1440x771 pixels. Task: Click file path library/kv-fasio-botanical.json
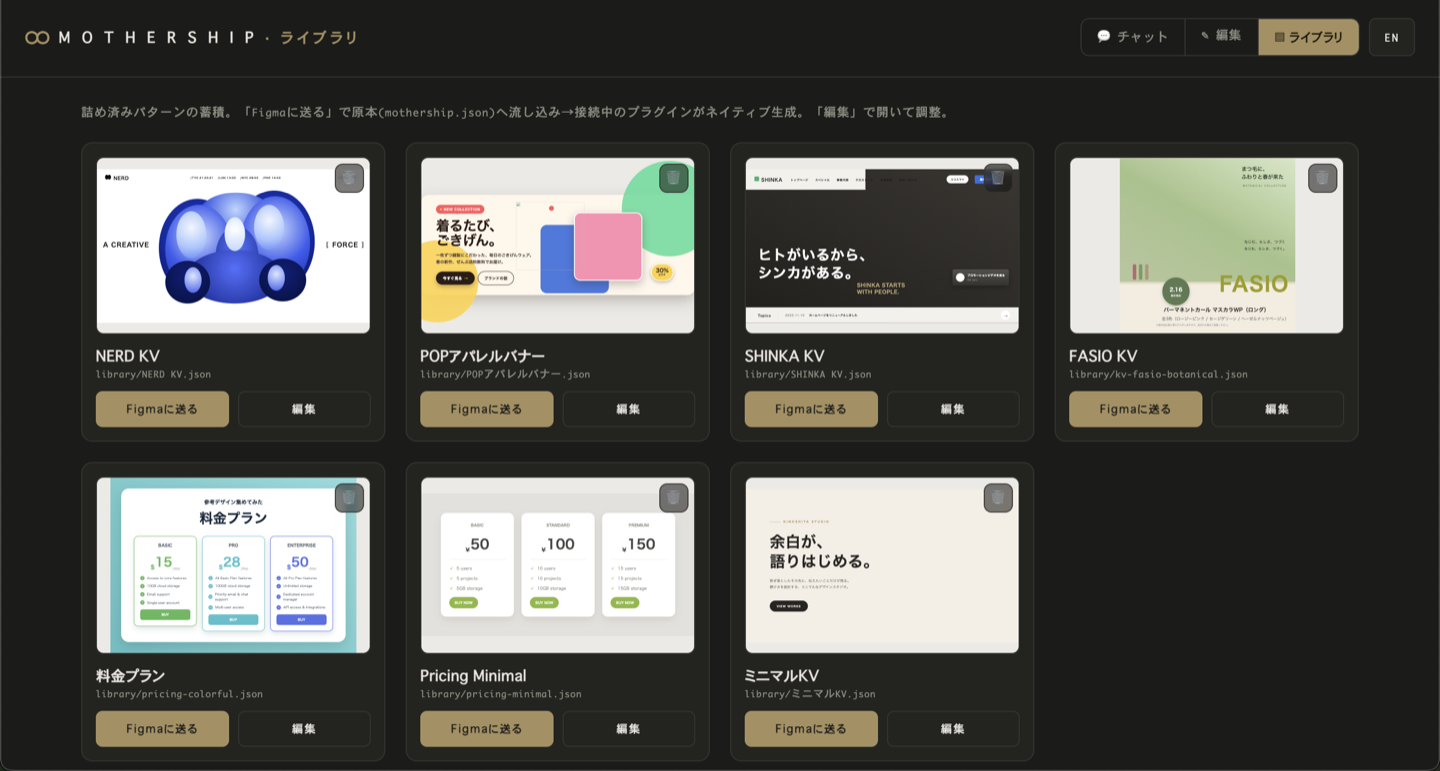coord(1158,375)
